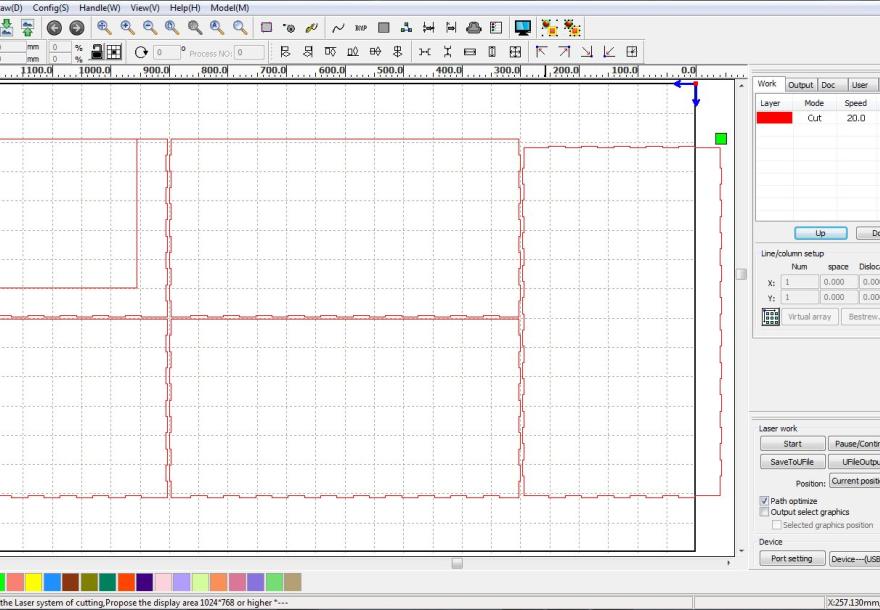This screenshot has width=880, height=610.
Task: Tick the Selected graphics position checkbox
Action: [x=776, y=525]
